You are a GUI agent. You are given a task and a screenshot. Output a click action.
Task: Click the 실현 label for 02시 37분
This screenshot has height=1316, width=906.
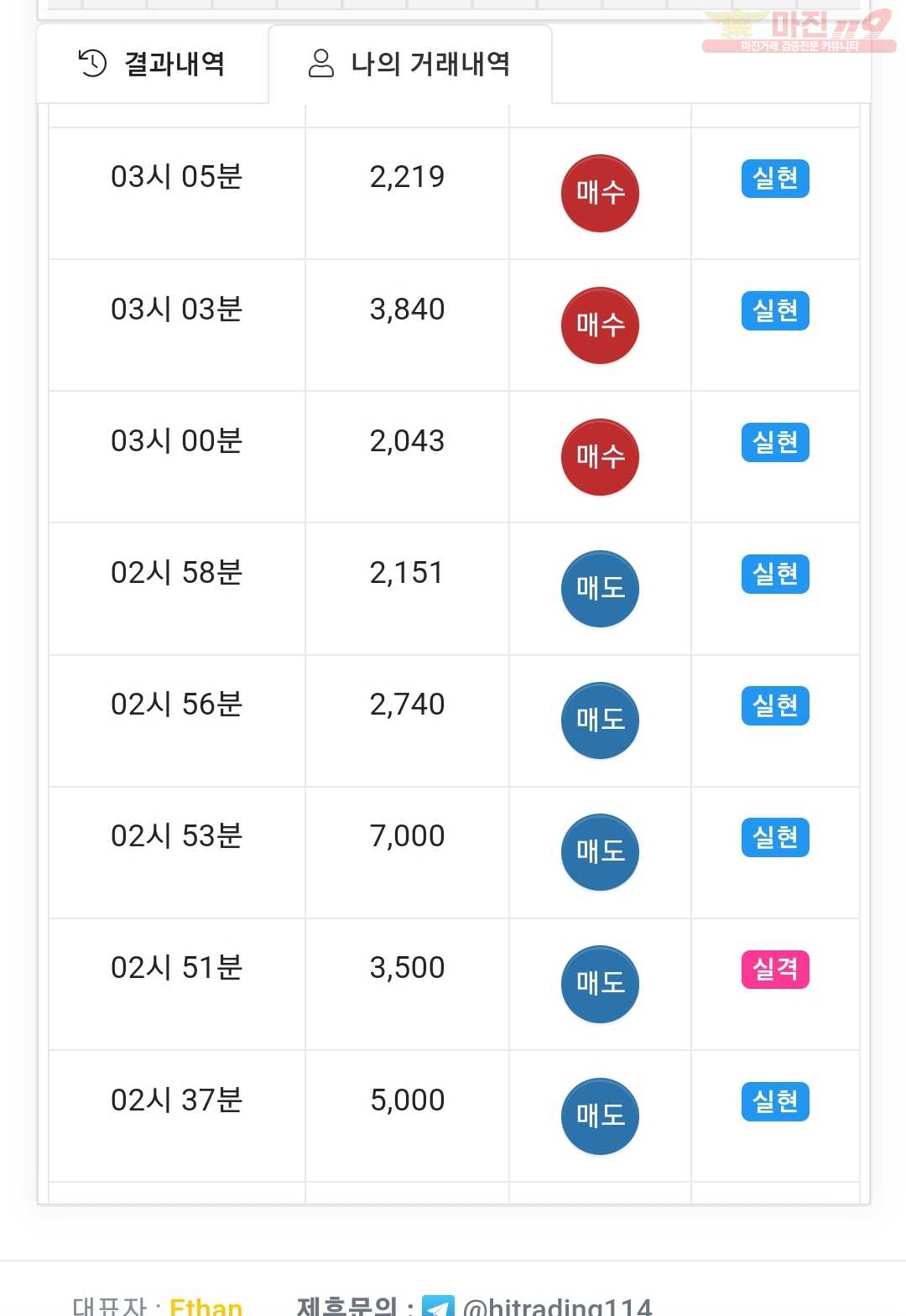775,1101
